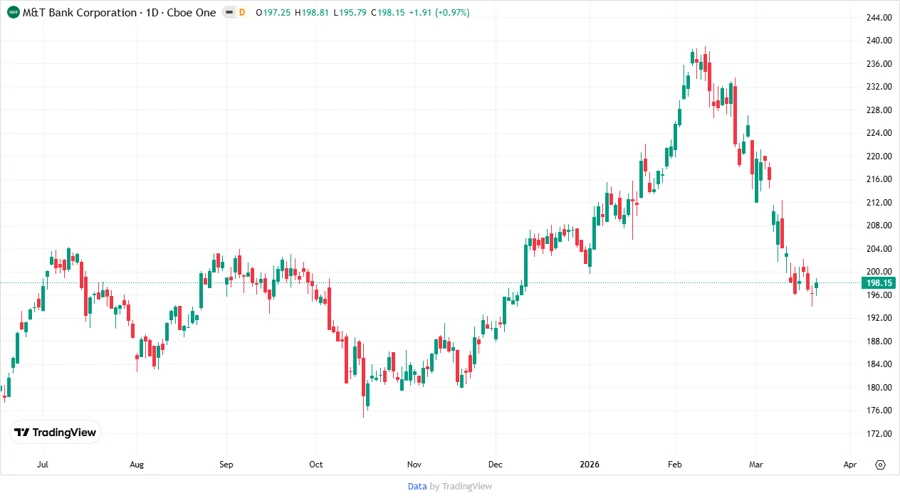The image size is (900, 498).
Task: Click the 2026 time axis label
Action: pyautogui.click(x=589, y=464)
